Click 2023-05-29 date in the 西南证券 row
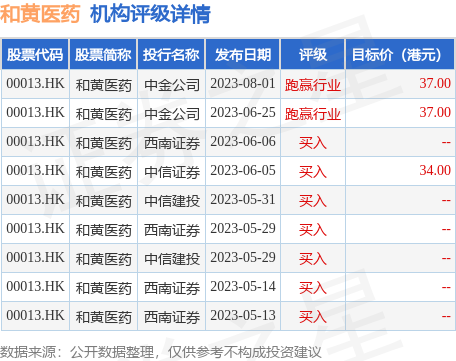This screenshot has height=361, width=456. (243, 228)
